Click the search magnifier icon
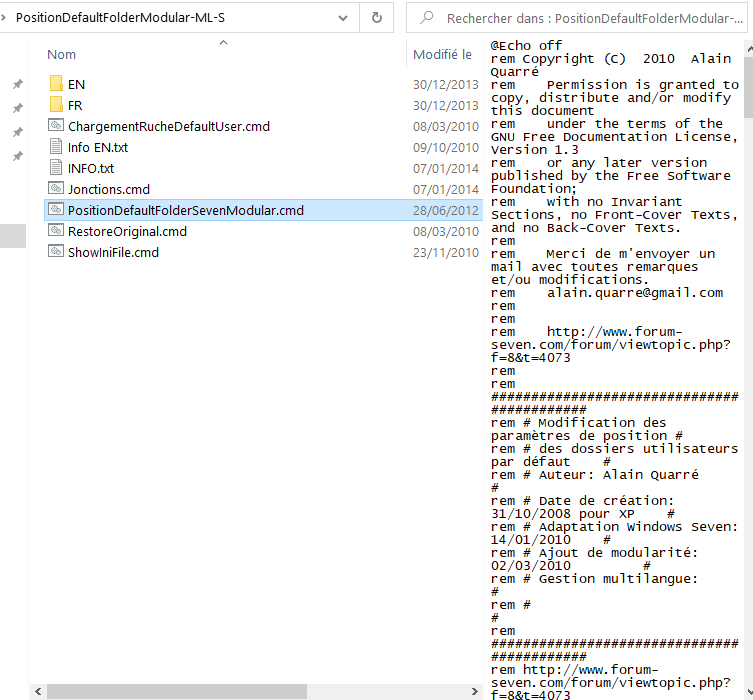The height and width of the screenshot is (700, 753). point(426,18)
